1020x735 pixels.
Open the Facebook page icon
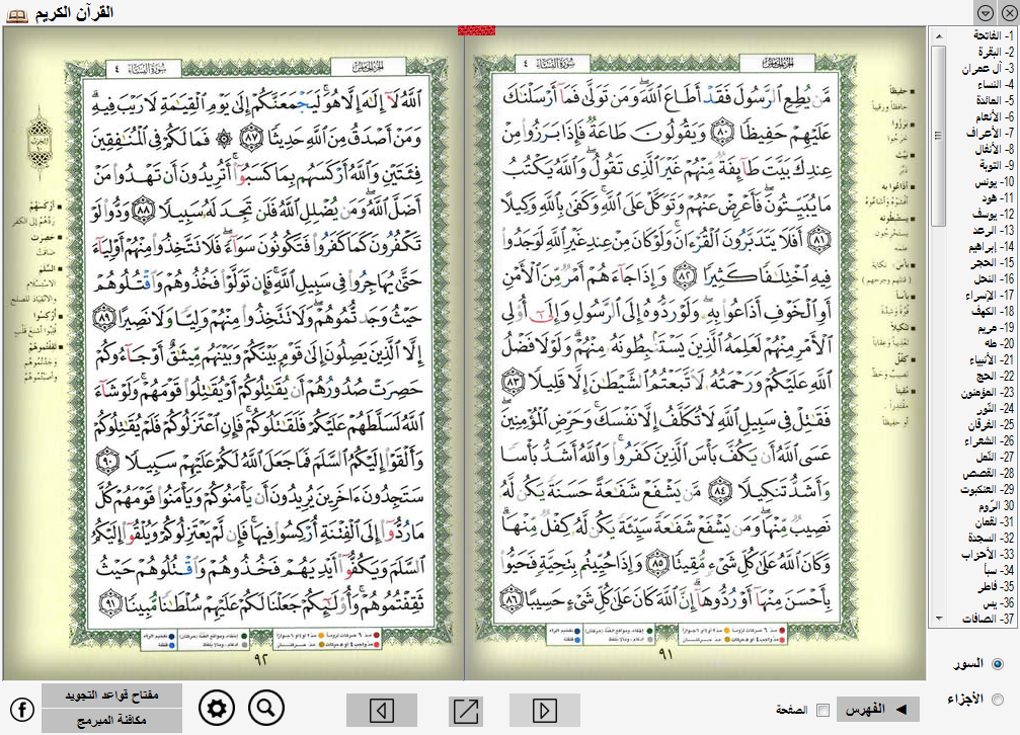[x=22, y=709]
